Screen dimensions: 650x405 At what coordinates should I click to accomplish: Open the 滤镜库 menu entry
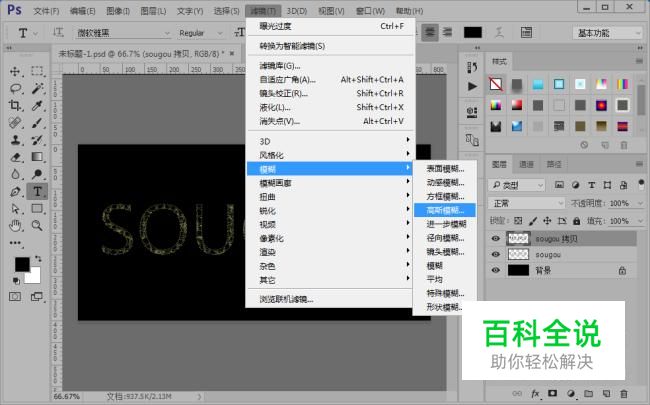[330, 65]
